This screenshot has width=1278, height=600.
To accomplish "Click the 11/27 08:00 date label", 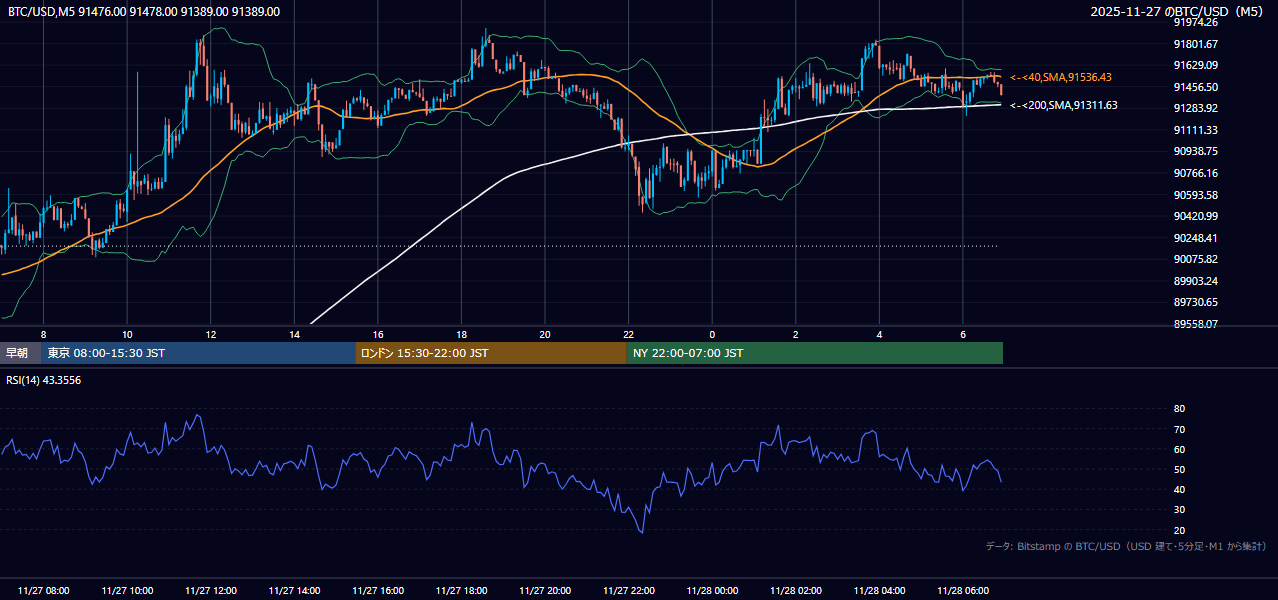I will pyautogui.click(x=44, y=591).
